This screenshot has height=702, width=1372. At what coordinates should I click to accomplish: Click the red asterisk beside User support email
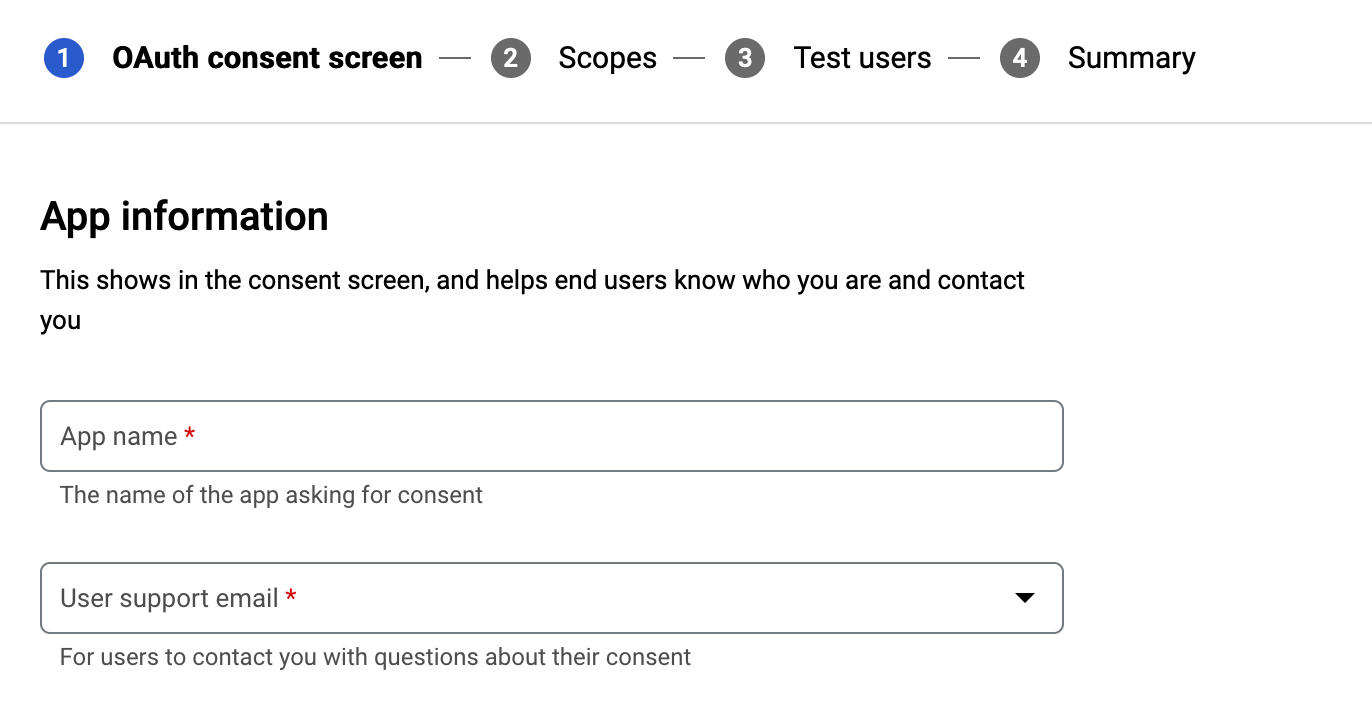[291, 598]
